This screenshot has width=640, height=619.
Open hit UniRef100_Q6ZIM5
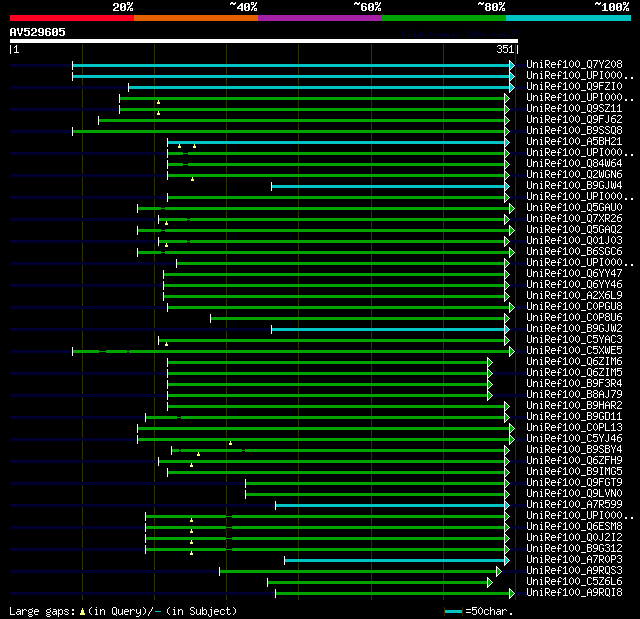click(x=574, y=373)
